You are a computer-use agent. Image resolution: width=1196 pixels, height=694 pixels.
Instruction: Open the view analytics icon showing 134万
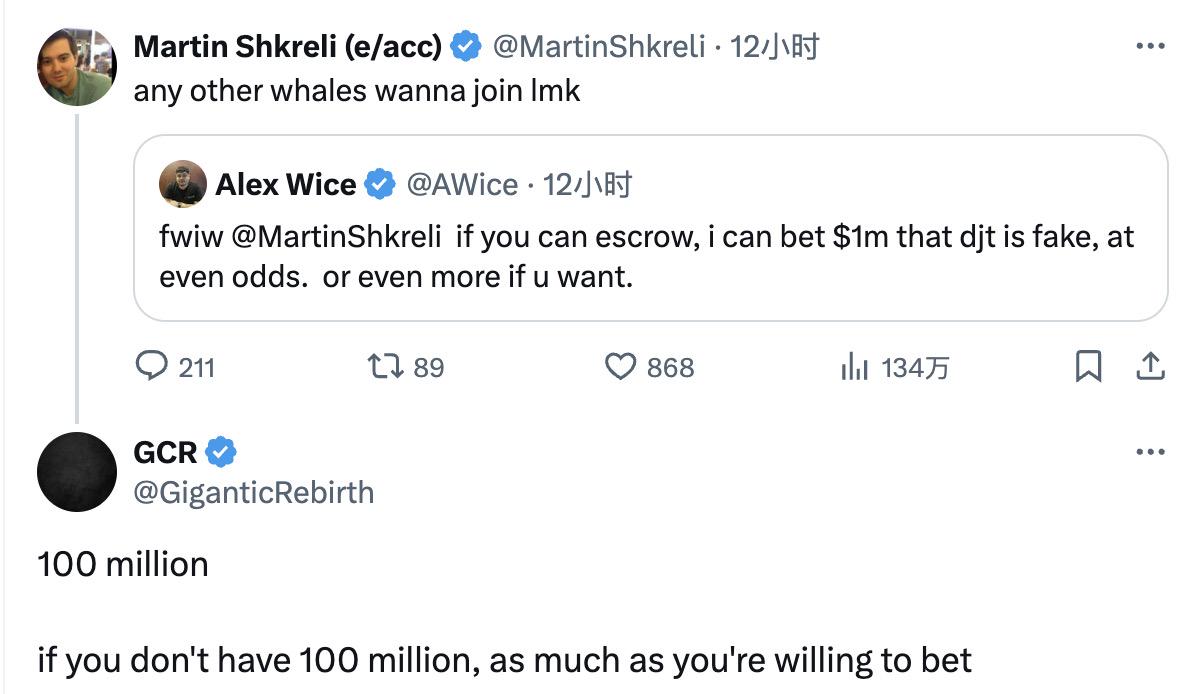click(x=854, y=368)
